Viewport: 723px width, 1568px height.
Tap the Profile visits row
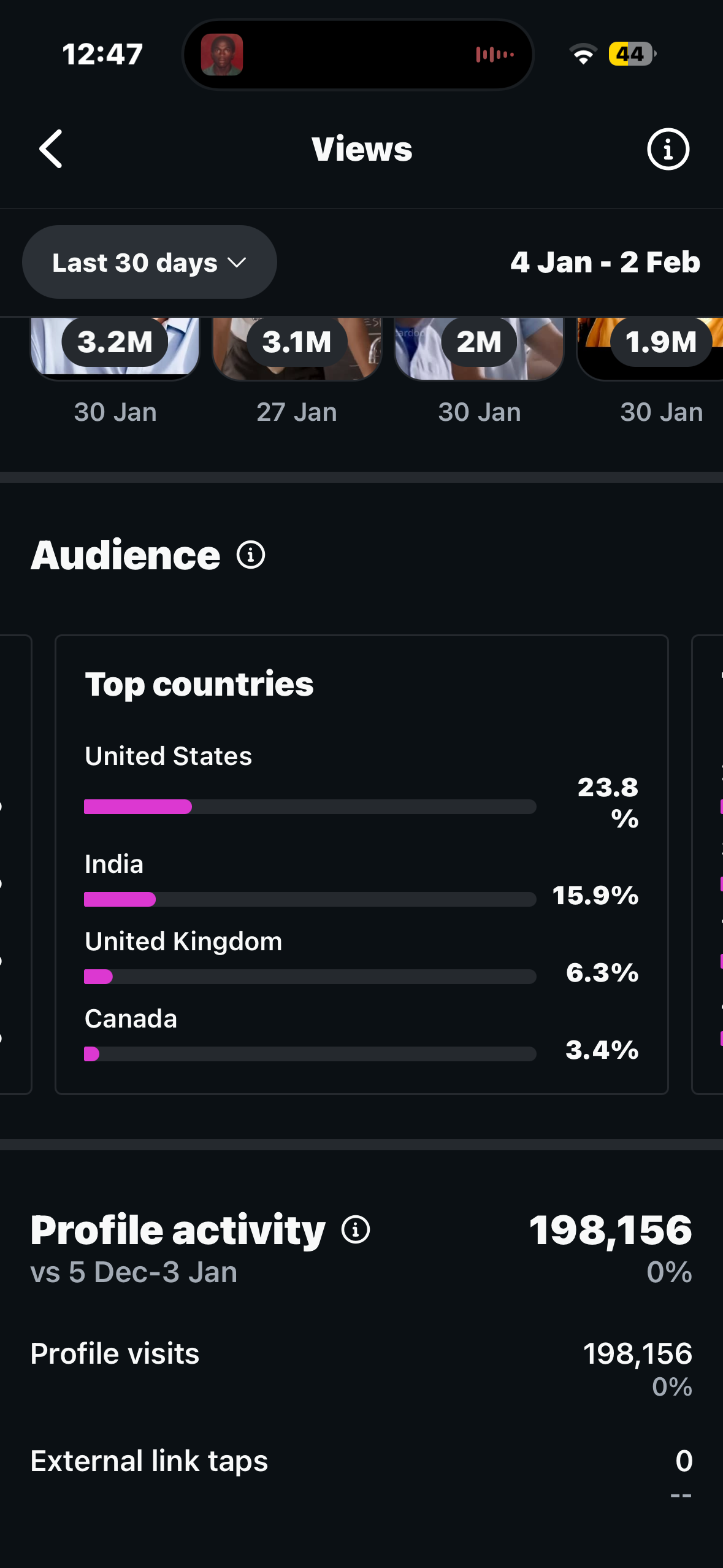pyautogui.click(x=361, y=1363)
